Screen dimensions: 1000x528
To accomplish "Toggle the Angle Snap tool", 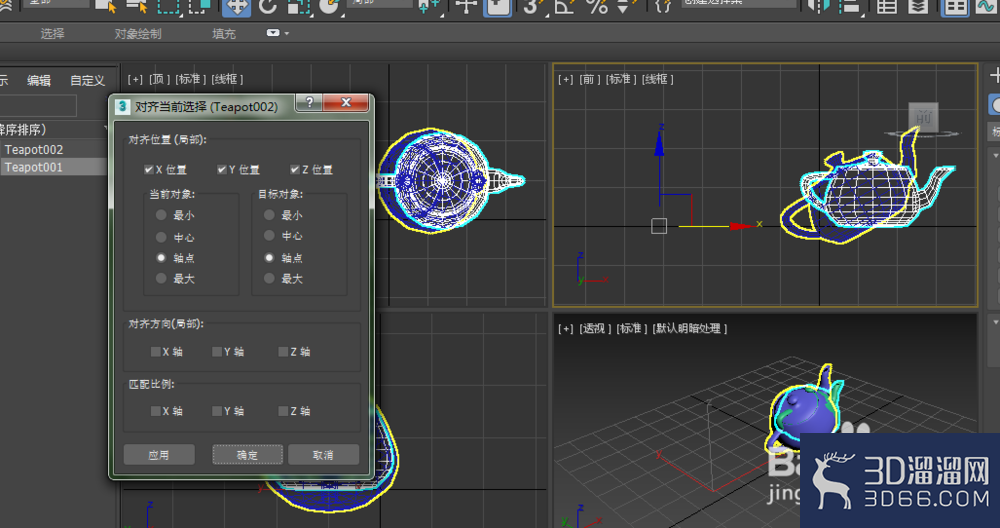I will coord(564,6).
